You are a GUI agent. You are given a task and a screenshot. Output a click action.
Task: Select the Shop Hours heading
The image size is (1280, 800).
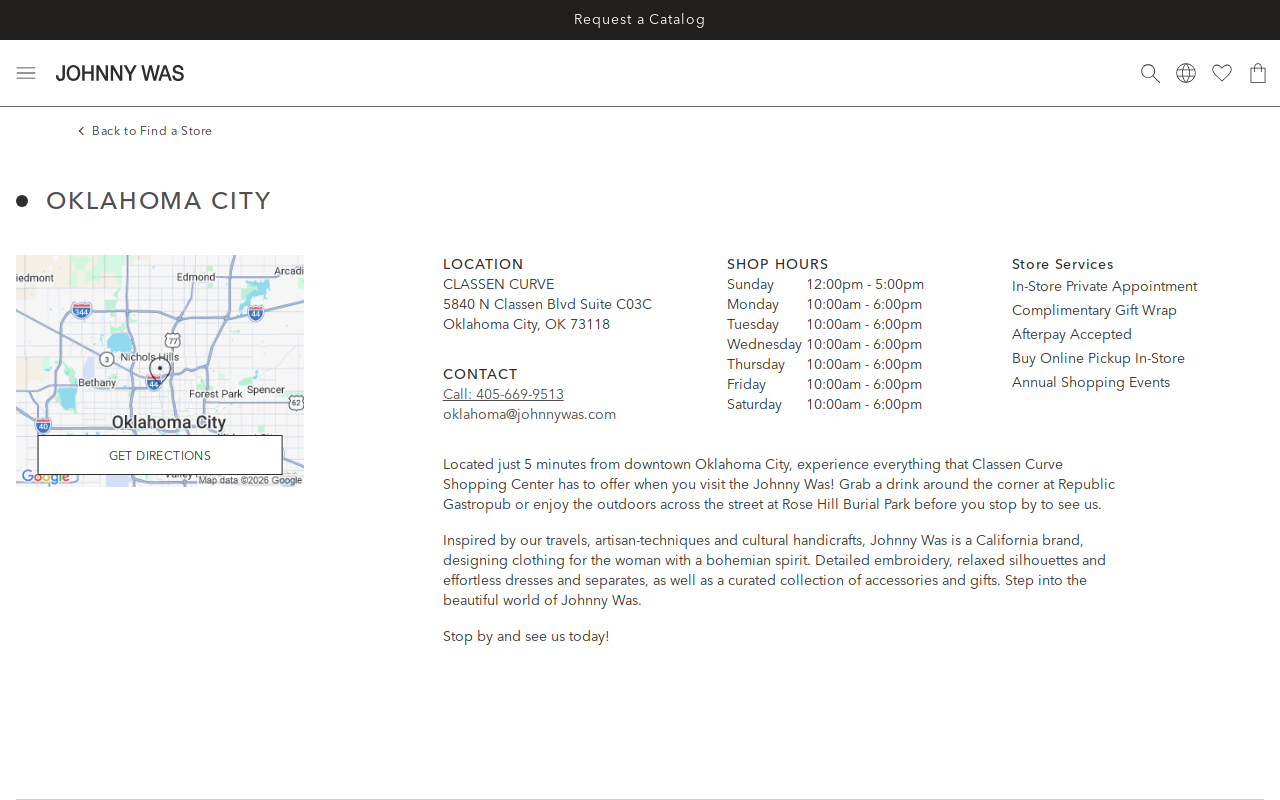778,265
